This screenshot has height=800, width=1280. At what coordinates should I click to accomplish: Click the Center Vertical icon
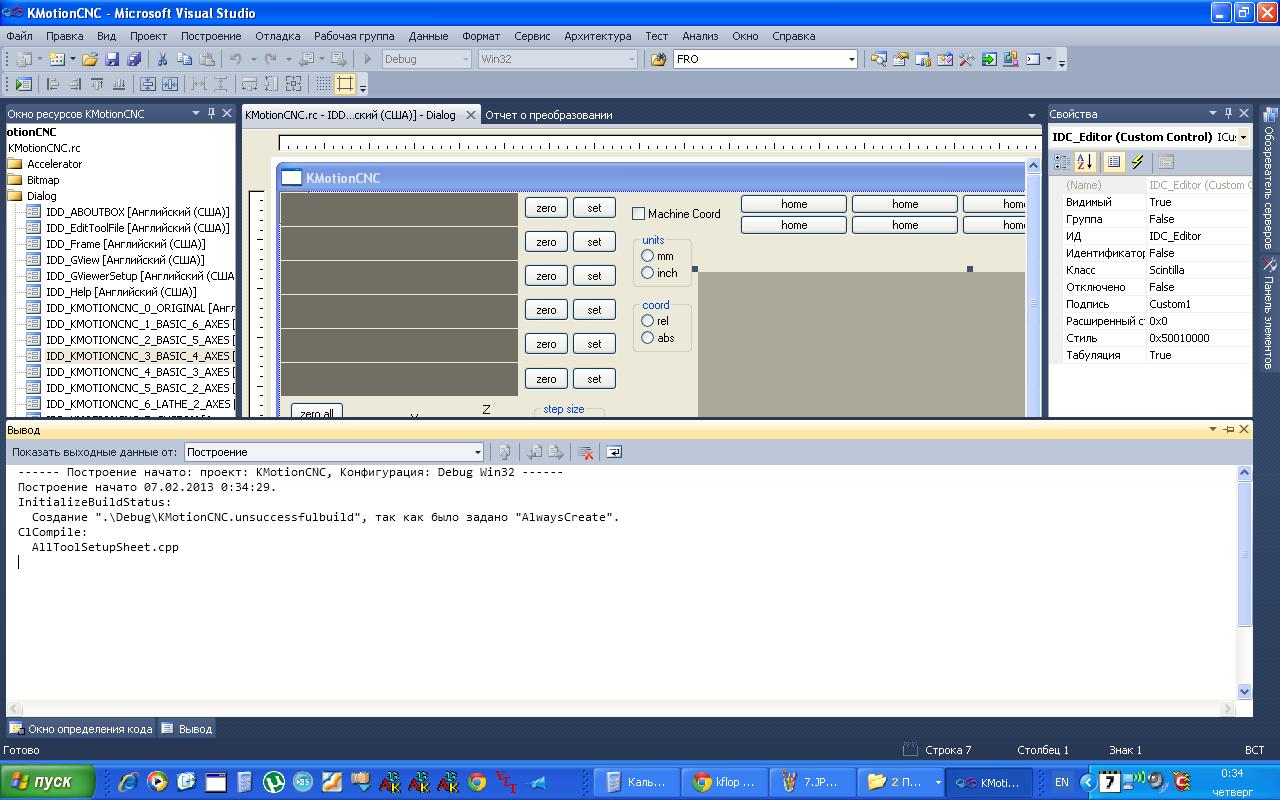pyautogui.click(x=148, y=84)
